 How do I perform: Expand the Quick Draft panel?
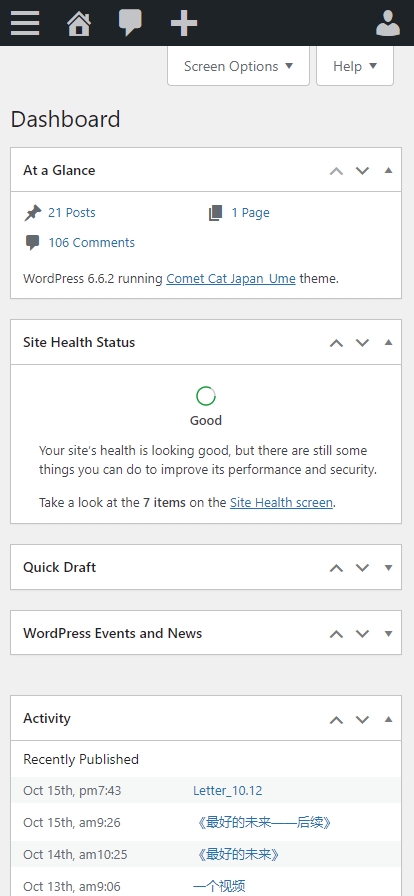pyautogui.click(x=389, y=567)
